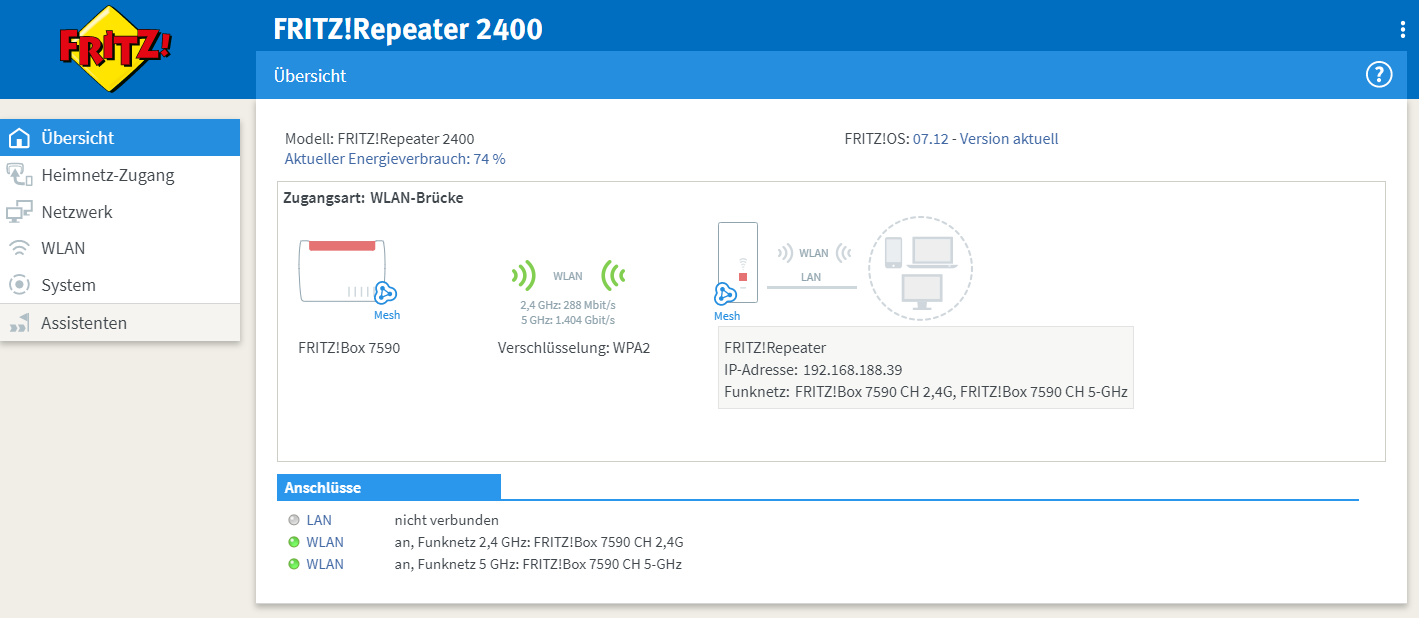Open the LAN link under Anschlüsse

pos(319,520)
